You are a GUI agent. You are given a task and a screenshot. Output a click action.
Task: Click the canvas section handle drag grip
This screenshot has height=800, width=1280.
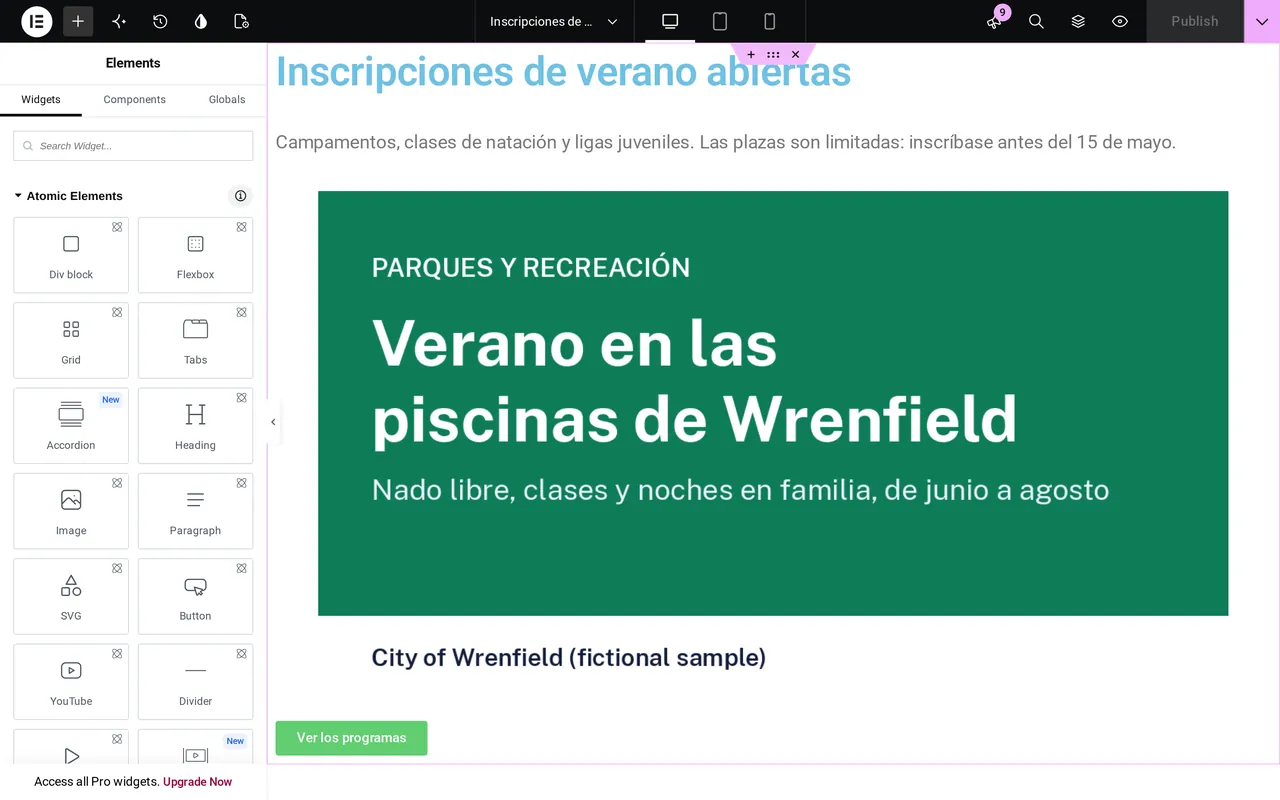[773, 55]
